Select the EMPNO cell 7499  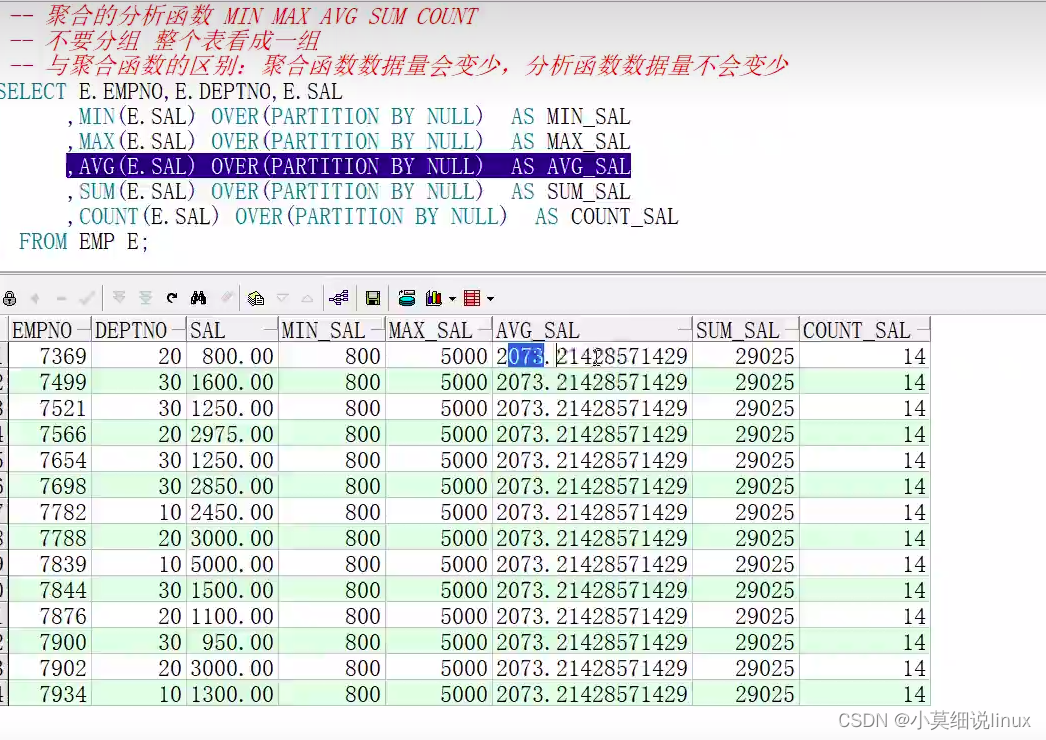pos(50,382)
